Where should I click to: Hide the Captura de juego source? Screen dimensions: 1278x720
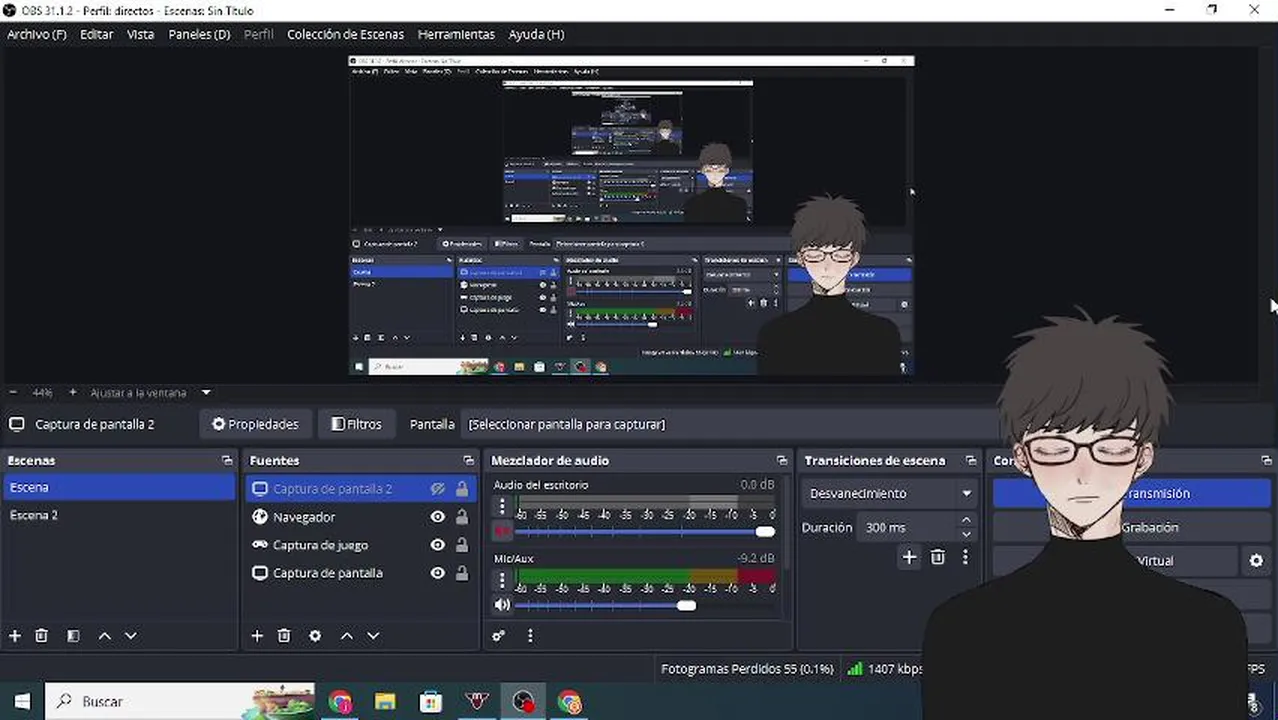click(x=437, y=545)
